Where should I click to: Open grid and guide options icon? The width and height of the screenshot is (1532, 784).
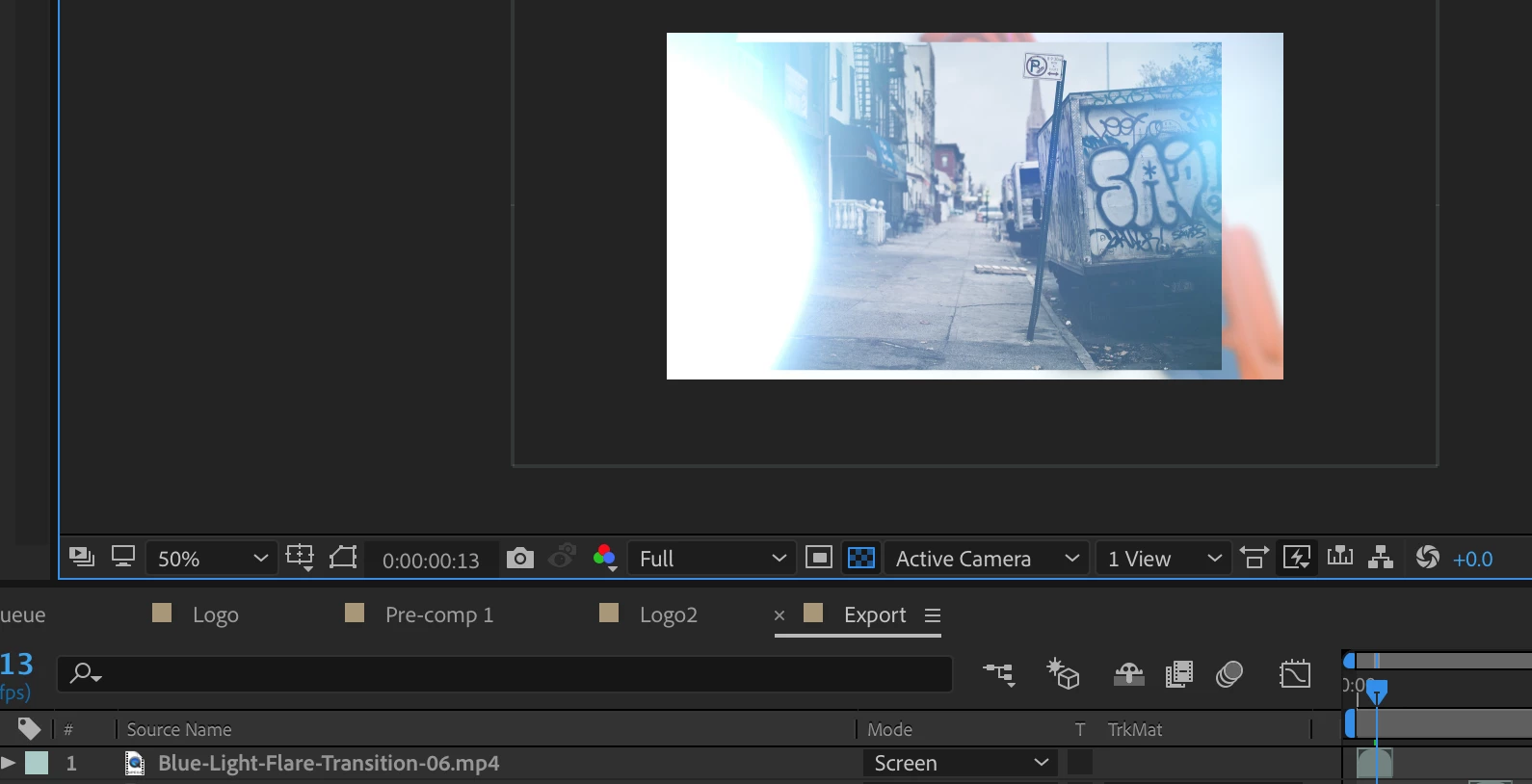point(300,558)
